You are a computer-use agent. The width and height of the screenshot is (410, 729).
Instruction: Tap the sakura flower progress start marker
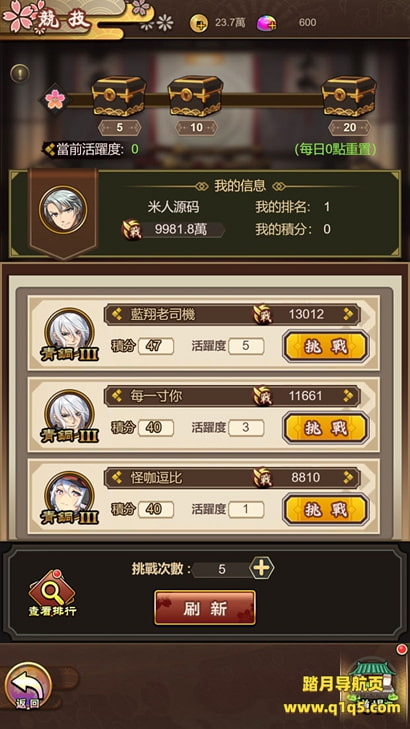click(55, 99)
